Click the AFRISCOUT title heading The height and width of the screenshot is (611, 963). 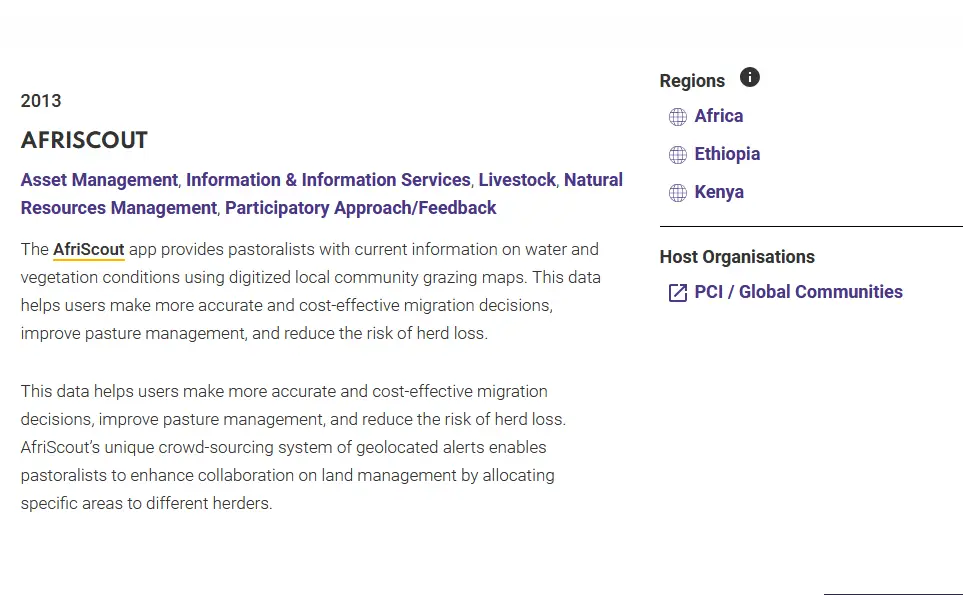84,140
